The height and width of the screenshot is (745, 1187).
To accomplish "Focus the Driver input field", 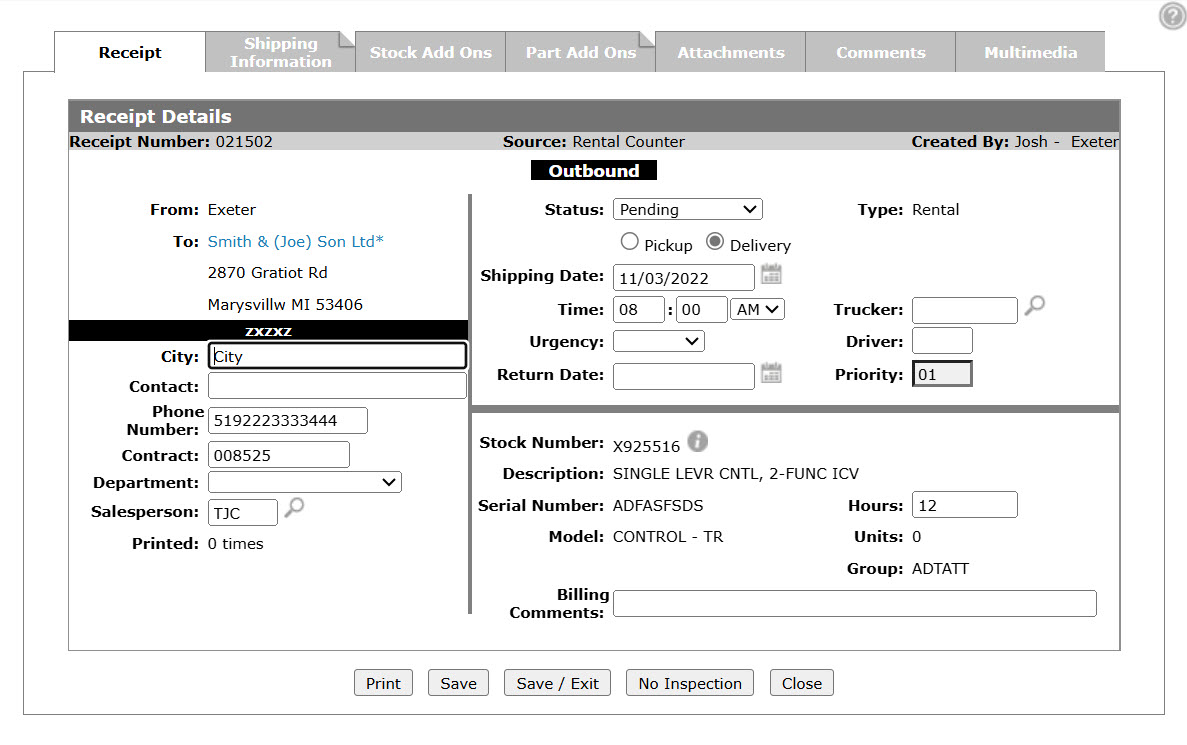I will tap(942, 341).
